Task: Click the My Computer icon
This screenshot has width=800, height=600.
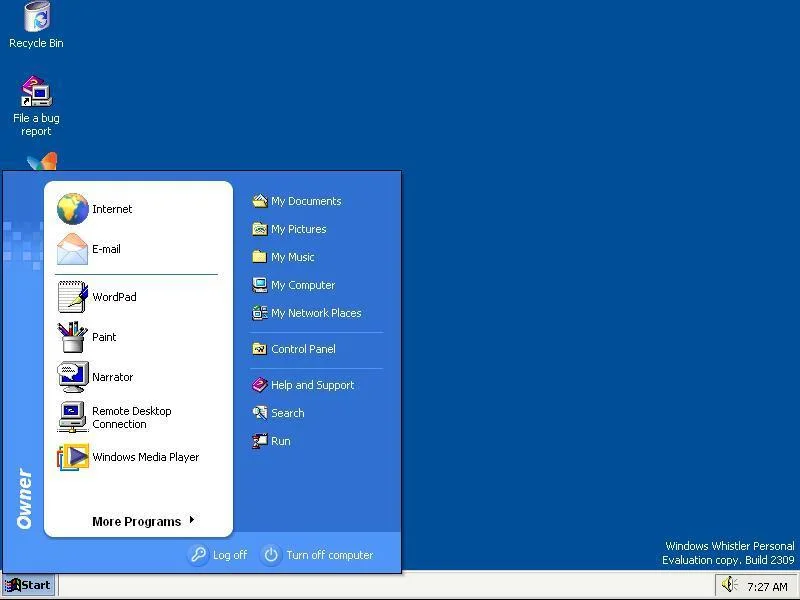Action: [260, 285]
